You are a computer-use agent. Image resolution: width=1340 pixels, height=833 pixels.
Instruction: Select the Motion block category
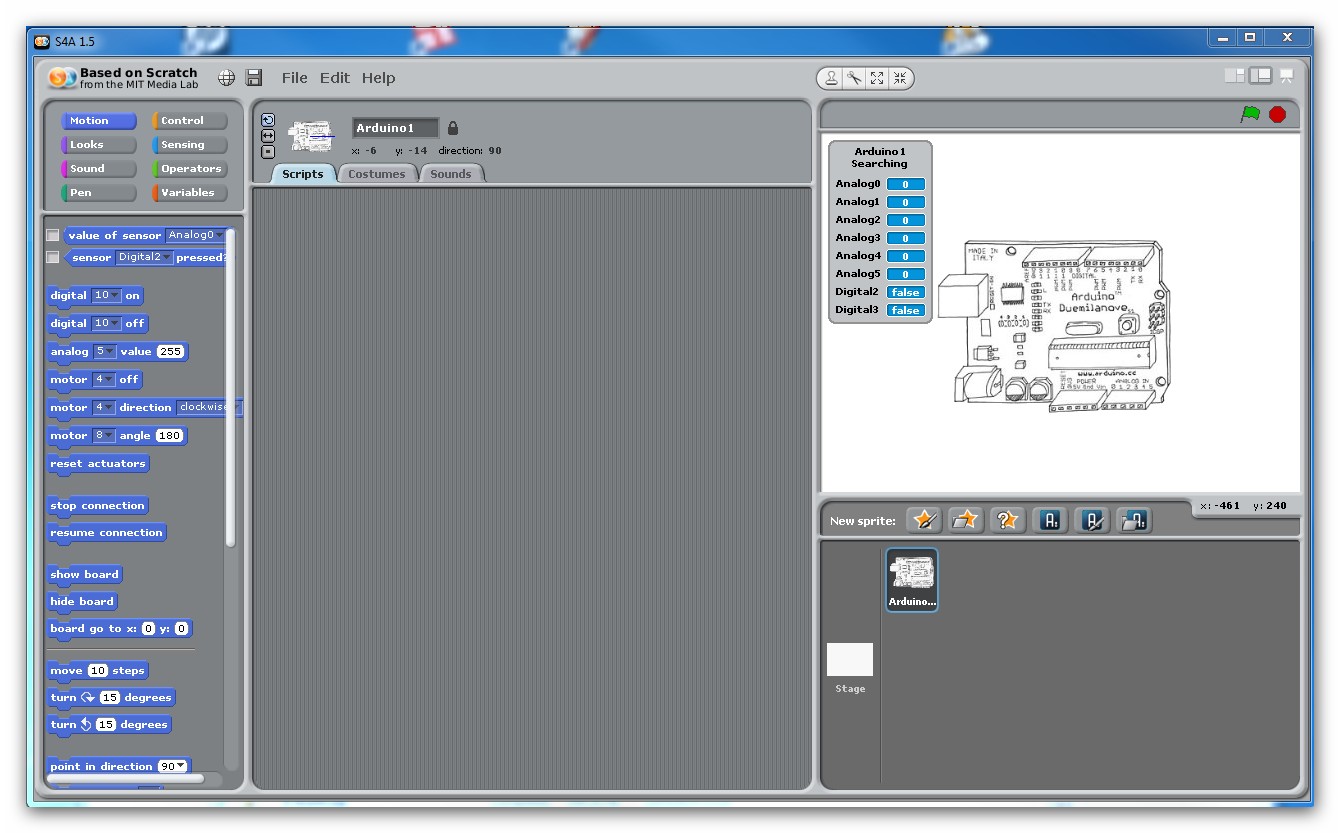(98, 121)
